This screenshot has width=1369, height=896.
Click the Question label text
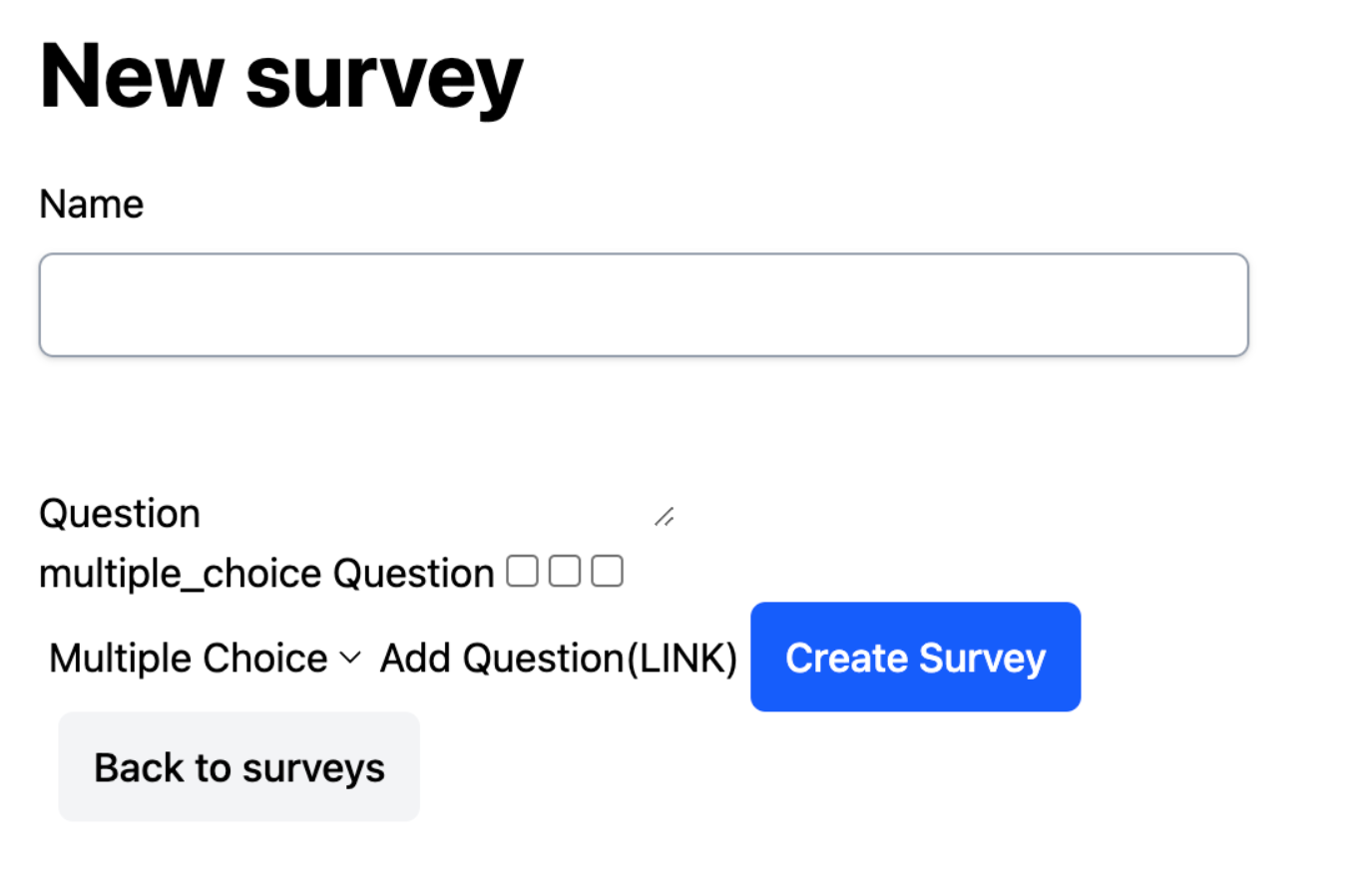119,513
